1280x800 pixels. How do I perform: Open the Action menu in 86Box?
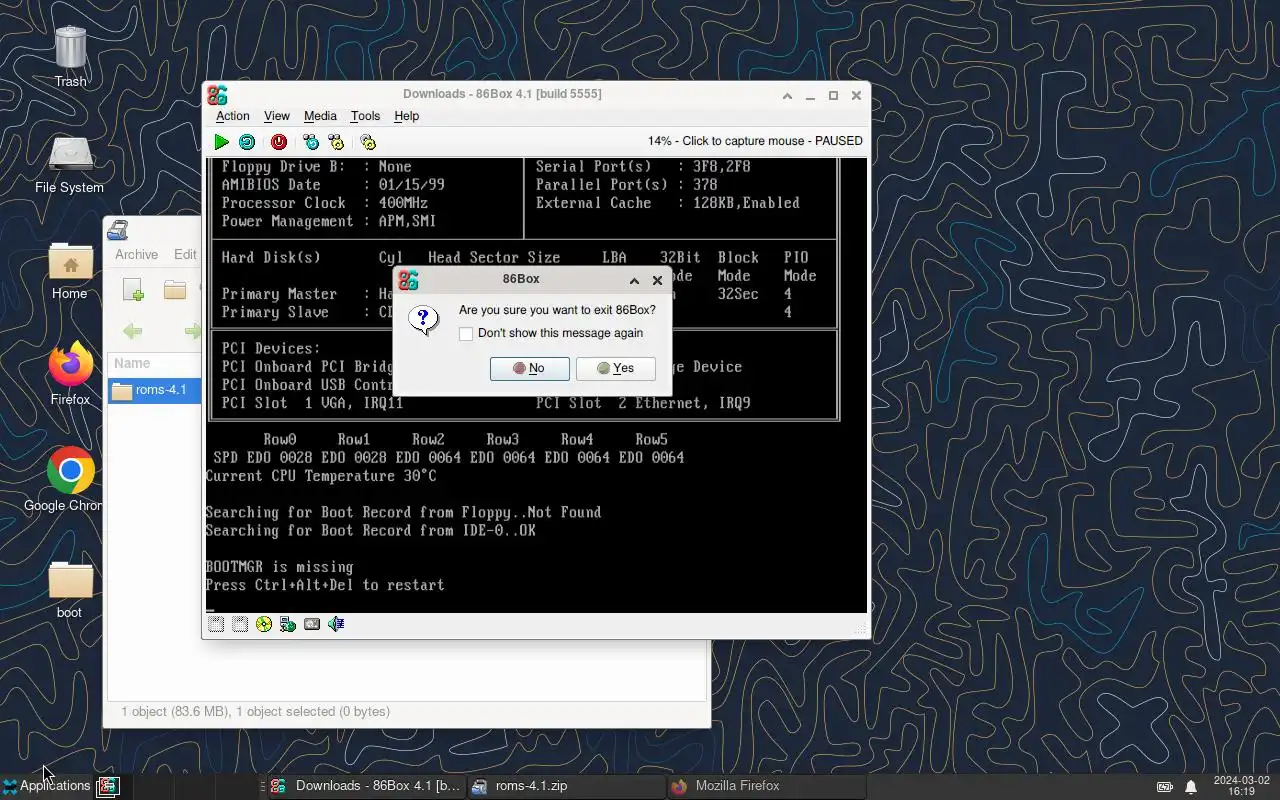pyautogui.click(x=233, y=116)
